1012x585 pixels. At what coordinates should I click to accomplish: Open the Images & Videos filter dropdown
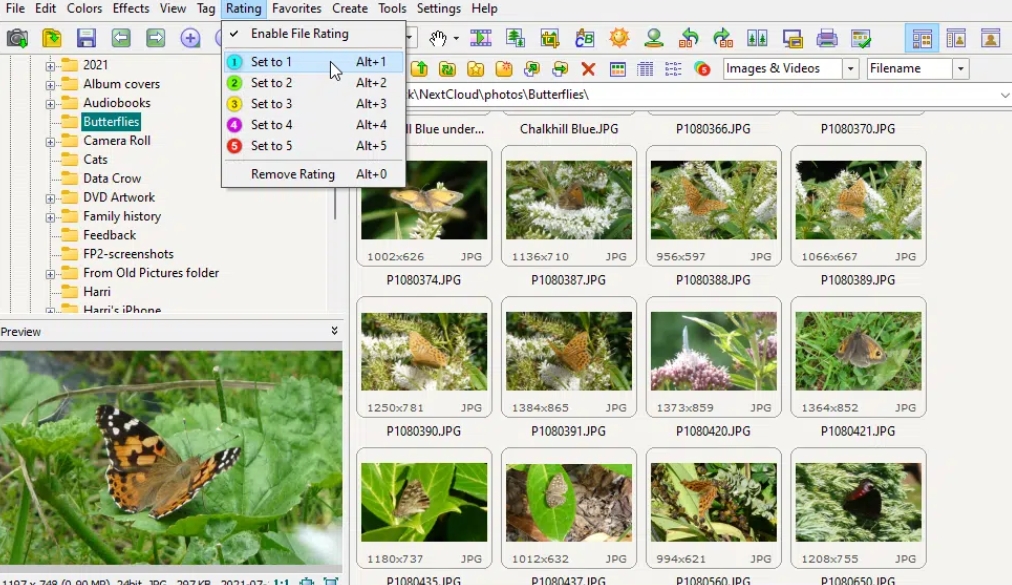(853, 69)
